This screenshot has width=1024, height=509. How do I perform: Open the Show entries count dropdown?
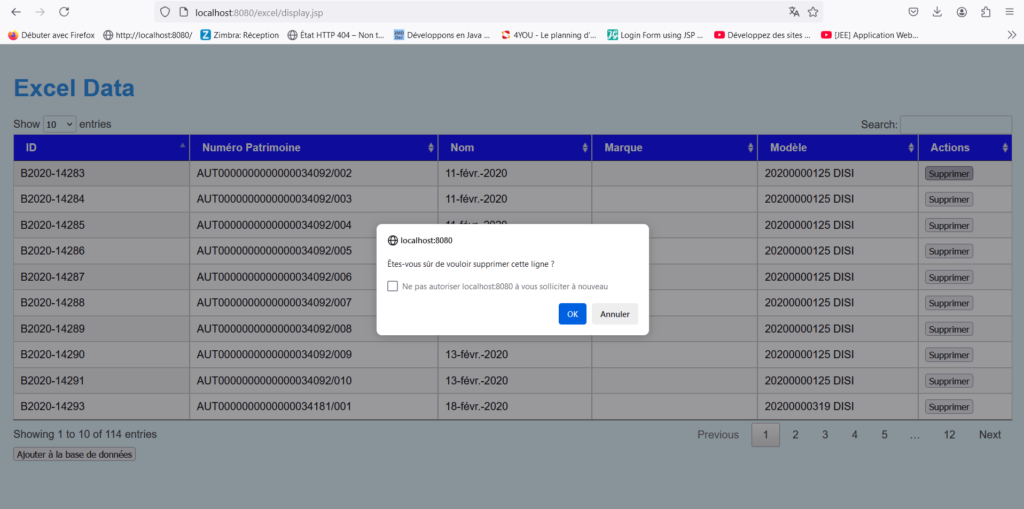59,124
